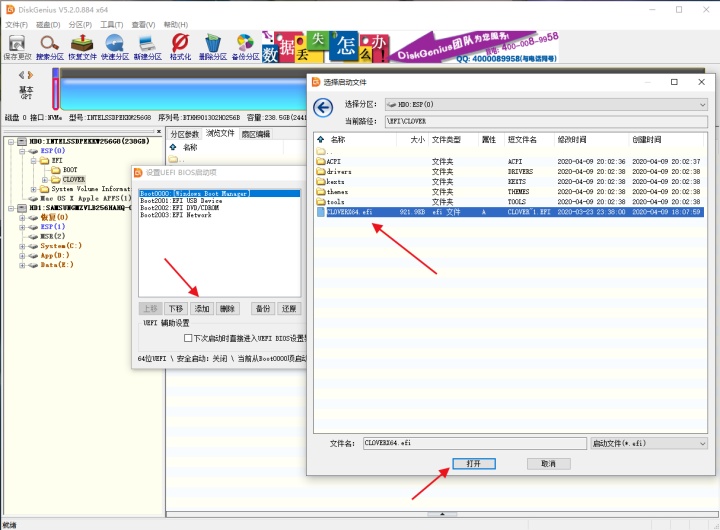Click the Save Changes toolbar icon
720x530 pixels.
pyautogui.click(x=17, y=47)
